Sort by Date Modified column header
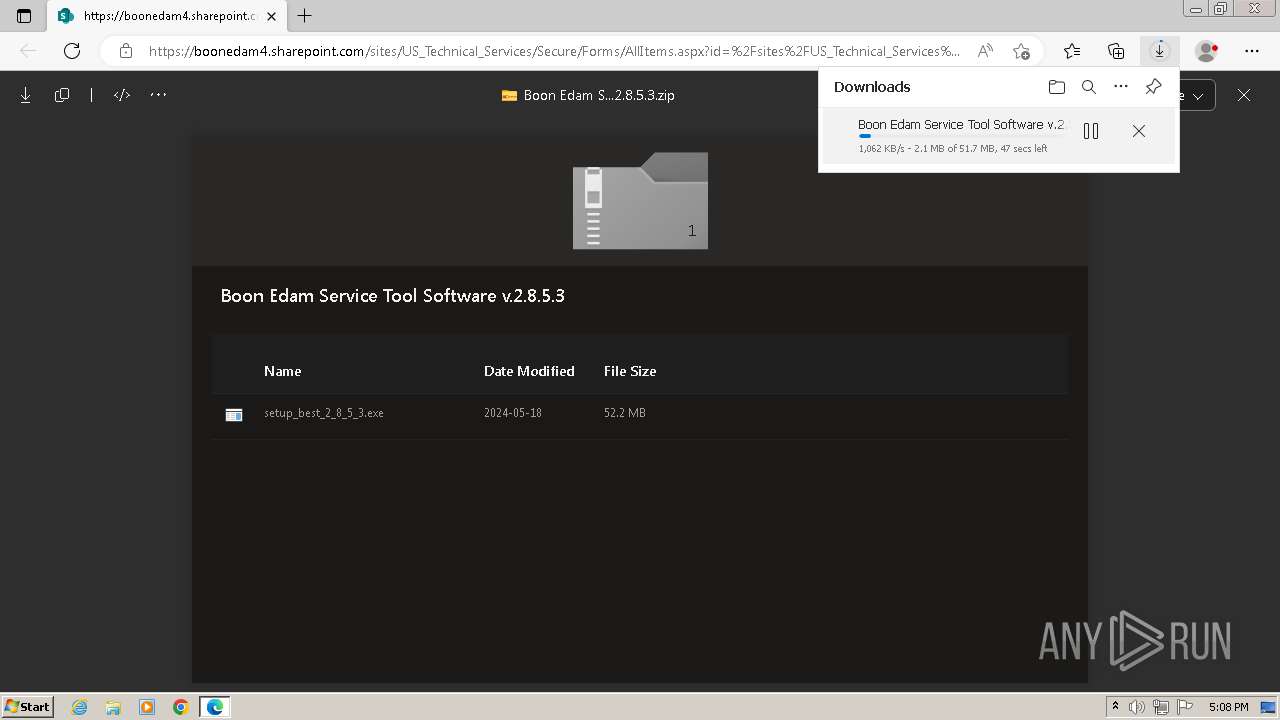 [529, 371]
